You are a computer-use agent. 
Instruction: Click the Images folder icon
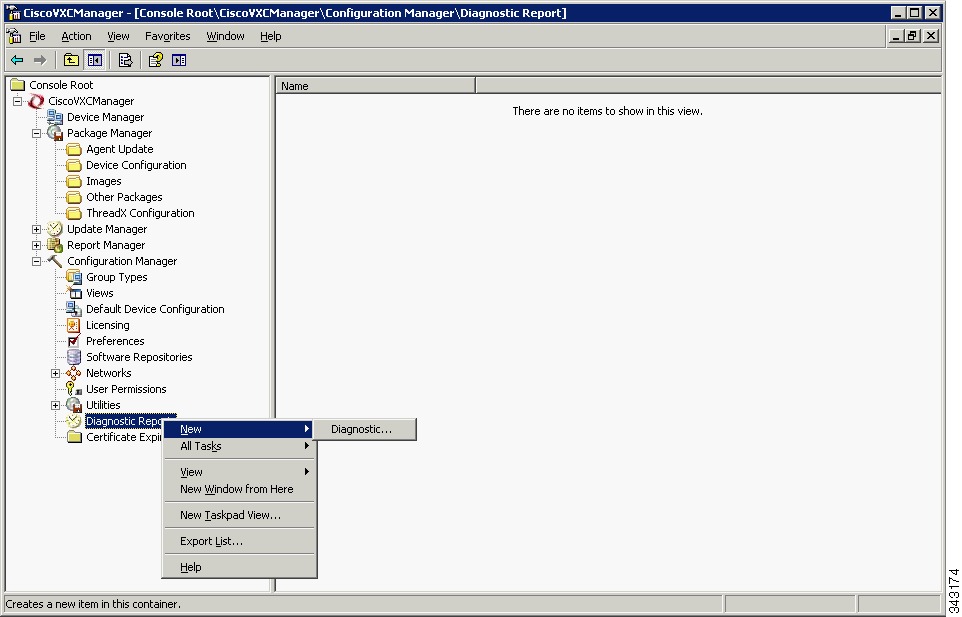coord(74,181)
